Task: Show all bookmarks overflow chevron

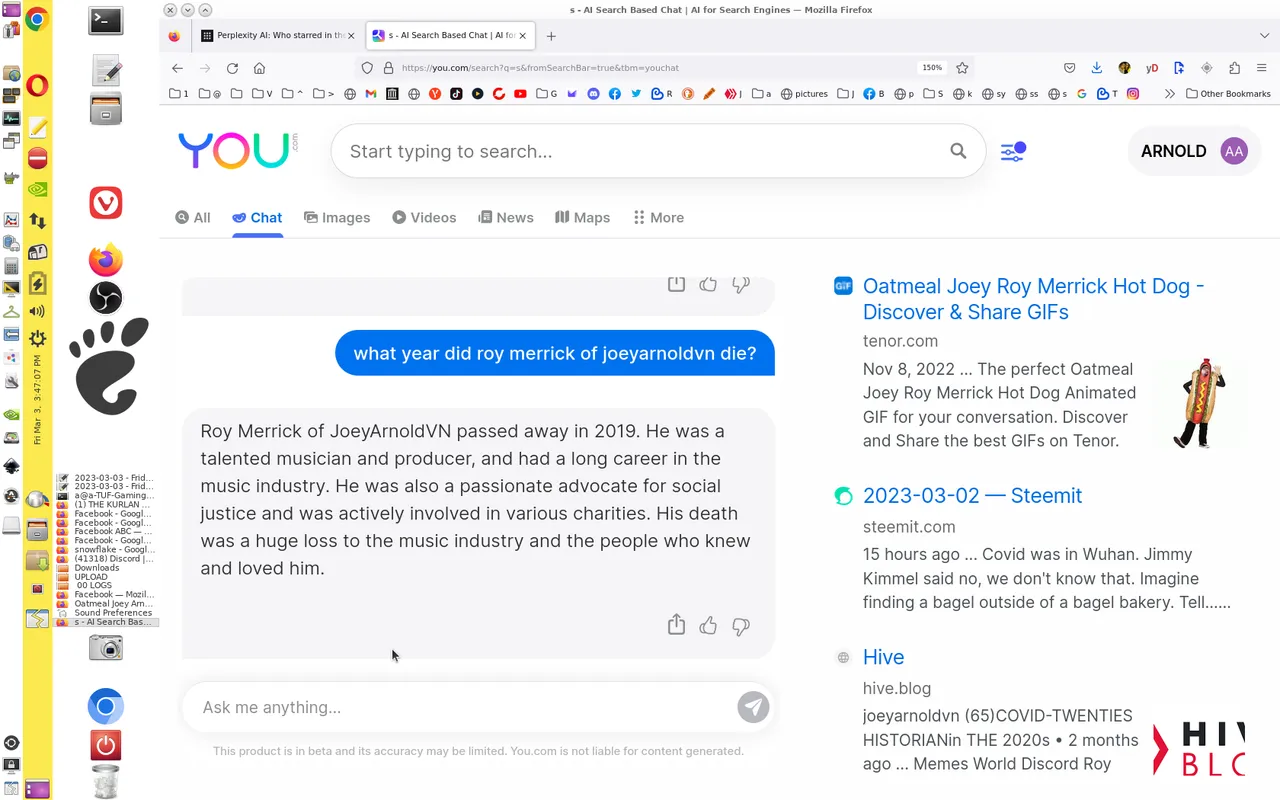Action: click(x=1169, y=94)
